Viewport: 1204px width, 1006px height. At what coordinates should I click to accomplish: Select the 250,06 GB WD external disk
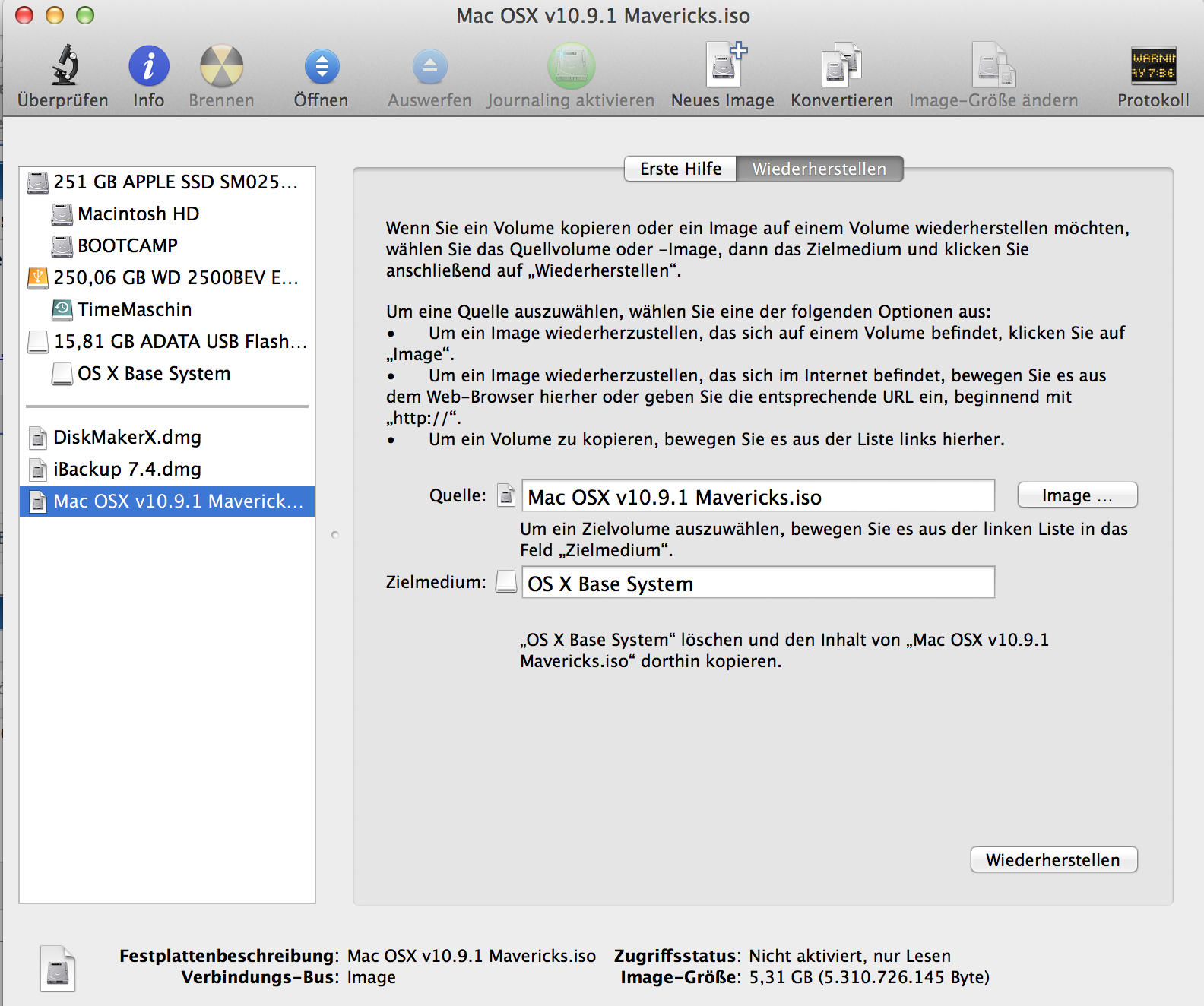[x=167, y=278]
